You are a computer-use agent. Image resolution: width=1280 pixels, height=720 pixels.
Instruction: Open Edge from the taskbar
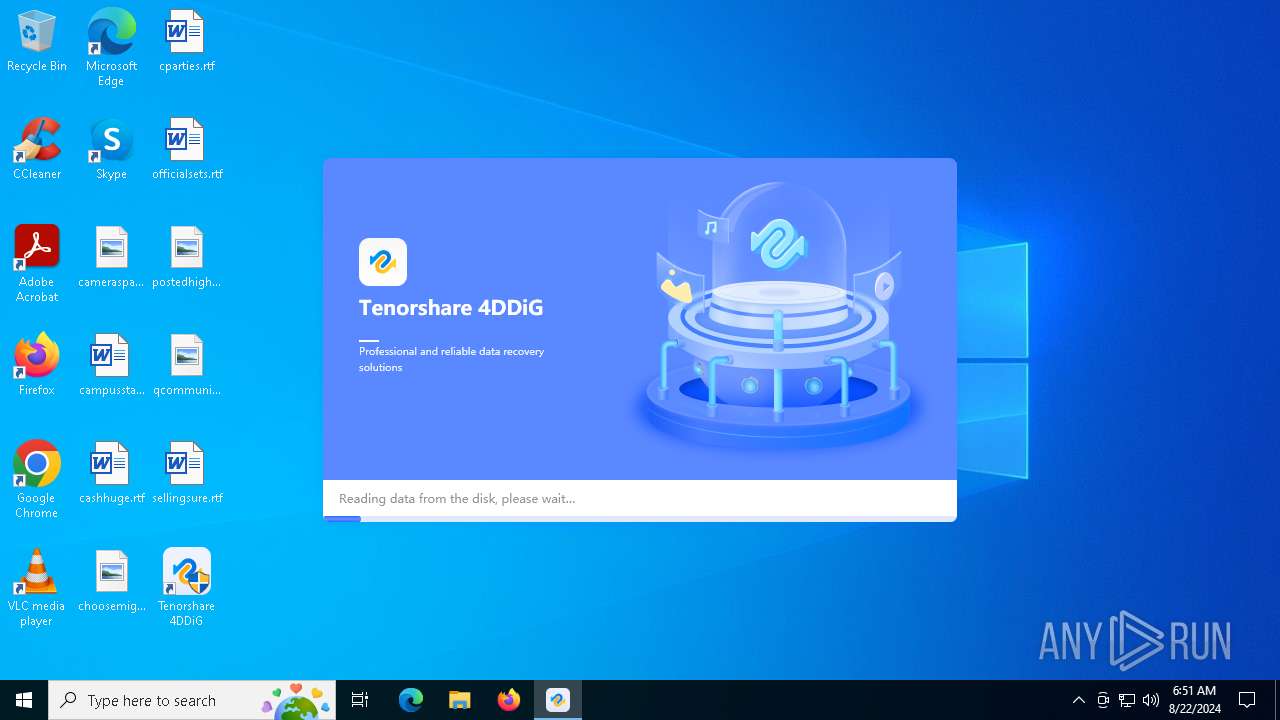click(411, 700)
